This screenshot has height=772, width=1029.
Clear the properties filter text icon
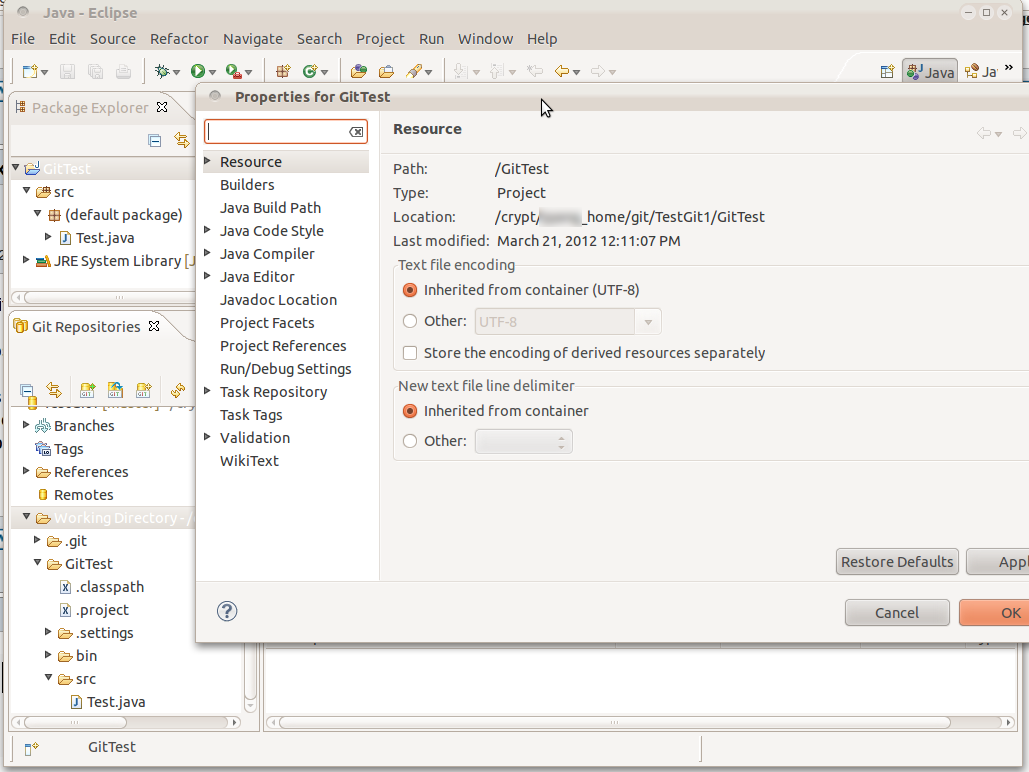click(356, 132)
